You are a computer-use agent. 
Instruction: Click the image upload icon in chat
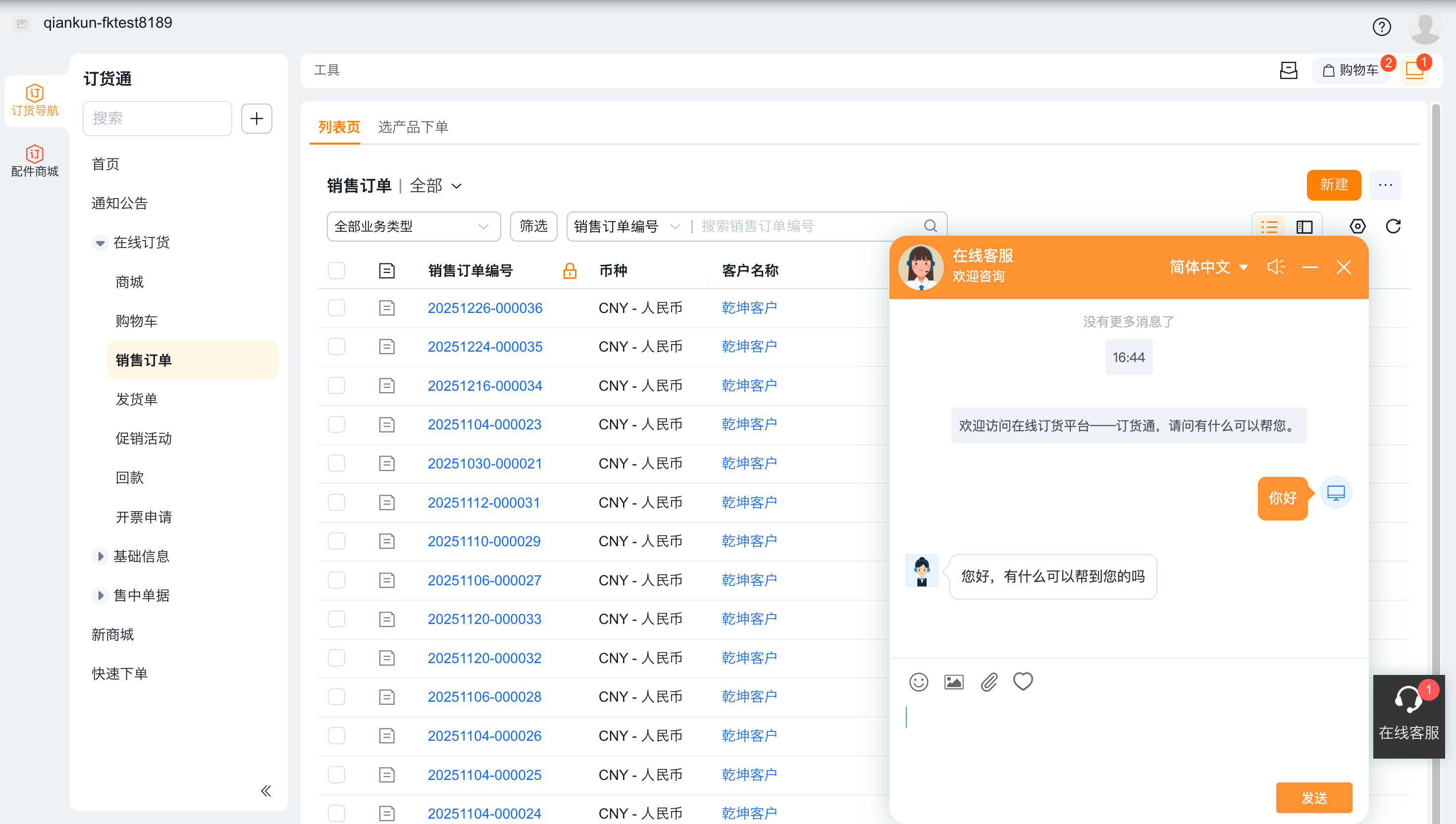point(953,682)
